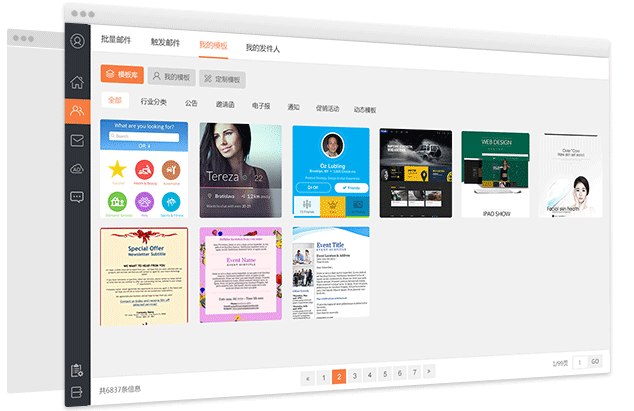Screen dimensions: 634x411
Task: Open the pink Event Name invitation template
Action: pos(241,275)
